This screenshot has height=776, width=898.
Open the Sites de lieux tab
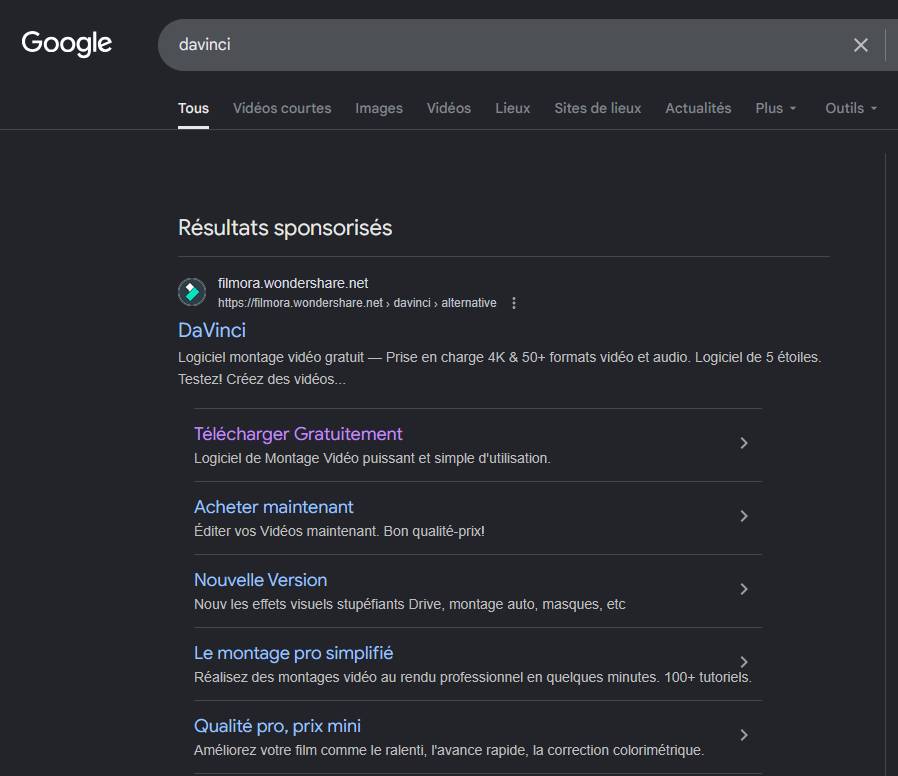click(597, 108)
